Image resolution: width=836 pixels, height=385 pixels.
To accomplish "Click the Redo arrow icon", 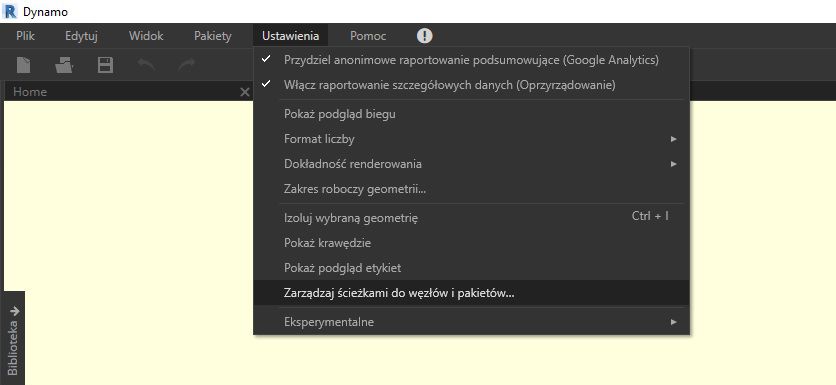I will pos(186,65).
